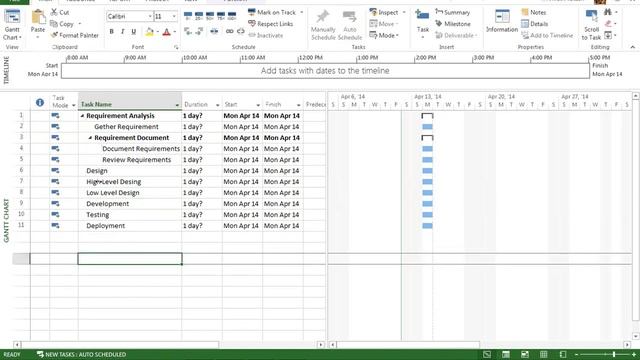The image size is (640, 360).
Task: Select the 'Gether Requirement' task name
Action: click(x=126, y=127)
